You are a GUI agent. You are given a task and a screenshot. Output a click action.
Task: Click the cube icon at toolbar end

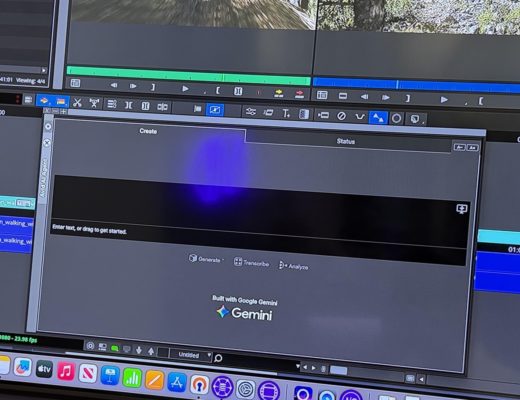tap(415, 119)
